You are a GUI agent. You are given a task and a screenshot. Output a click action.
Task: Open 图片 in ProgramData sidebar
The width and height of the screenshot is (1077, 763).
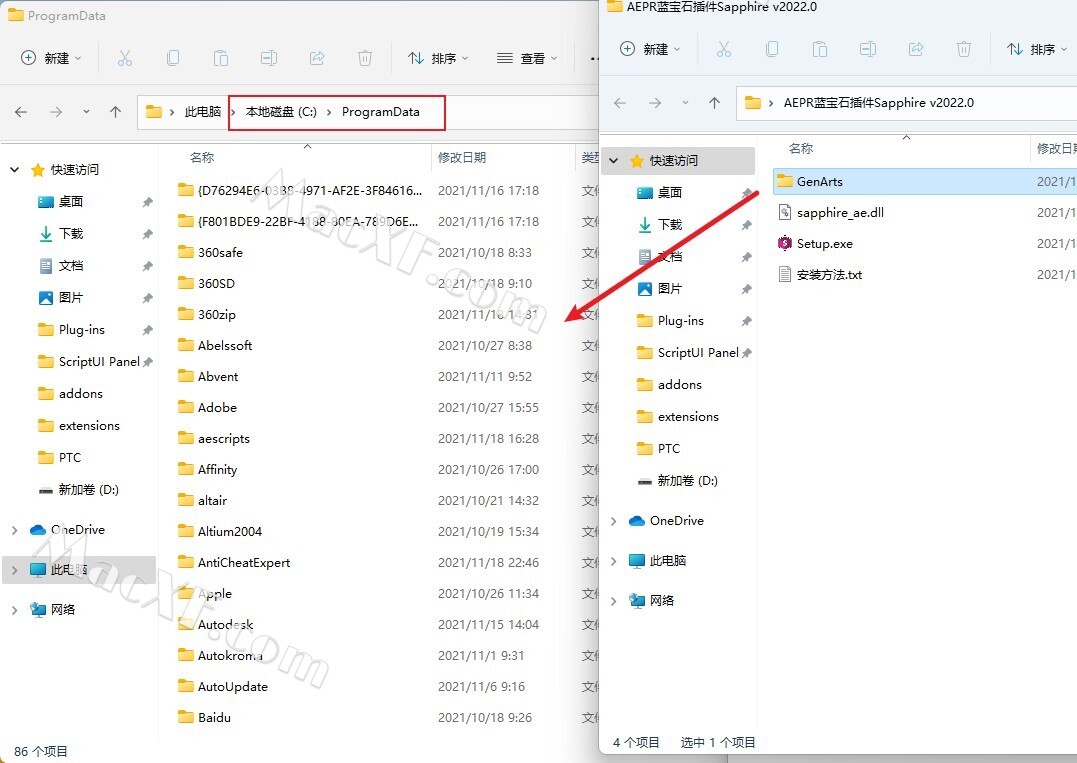click(x=71, y=297)
